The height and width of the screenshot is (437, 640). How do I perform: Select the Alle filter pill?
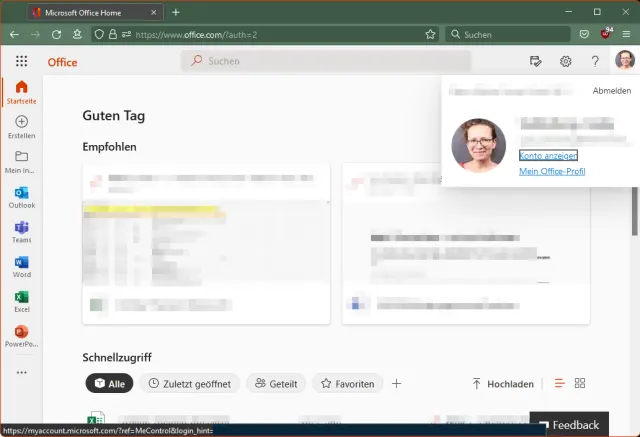[109, 384]
